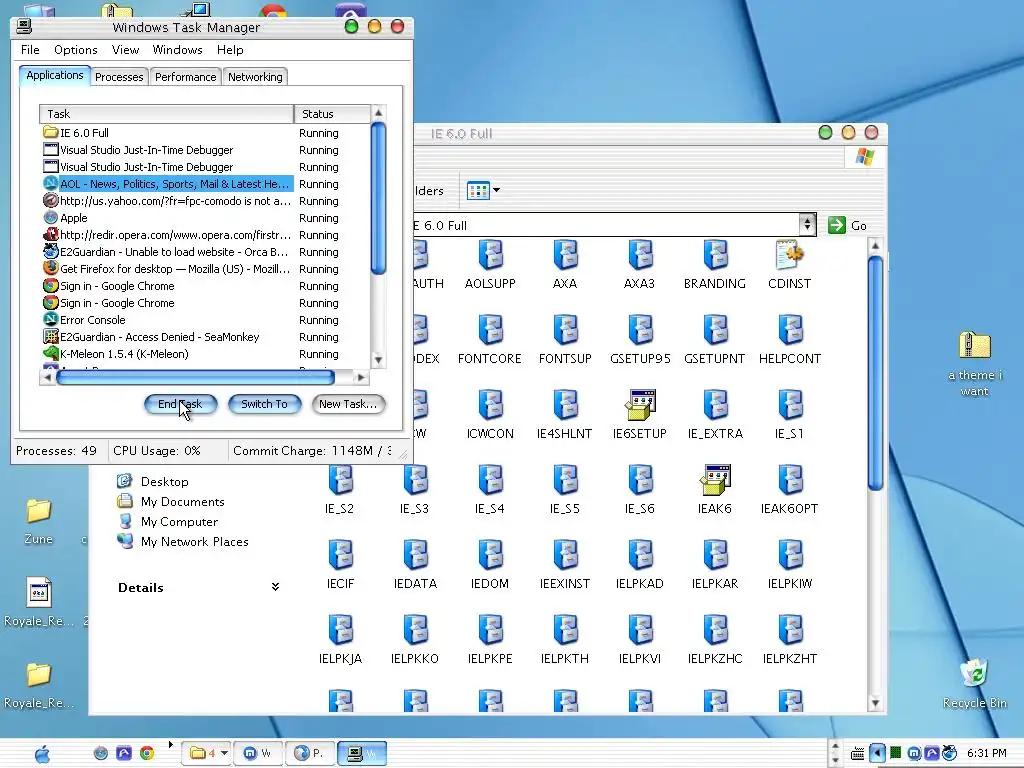
Task: Click Explorer window vertical scrollbar thumb
Action: [875, 372]
